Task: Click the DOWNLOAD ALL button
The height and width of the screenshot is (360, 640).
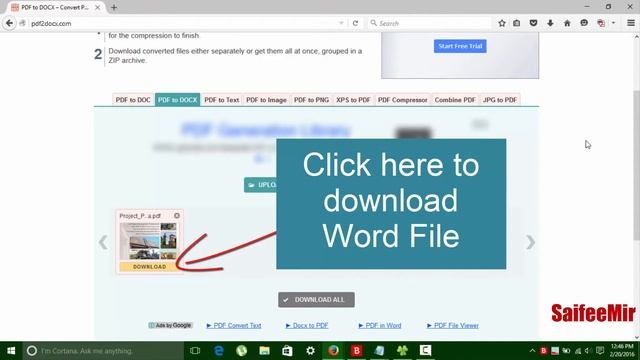Action: pyautogui.click(x=316, y=300)
